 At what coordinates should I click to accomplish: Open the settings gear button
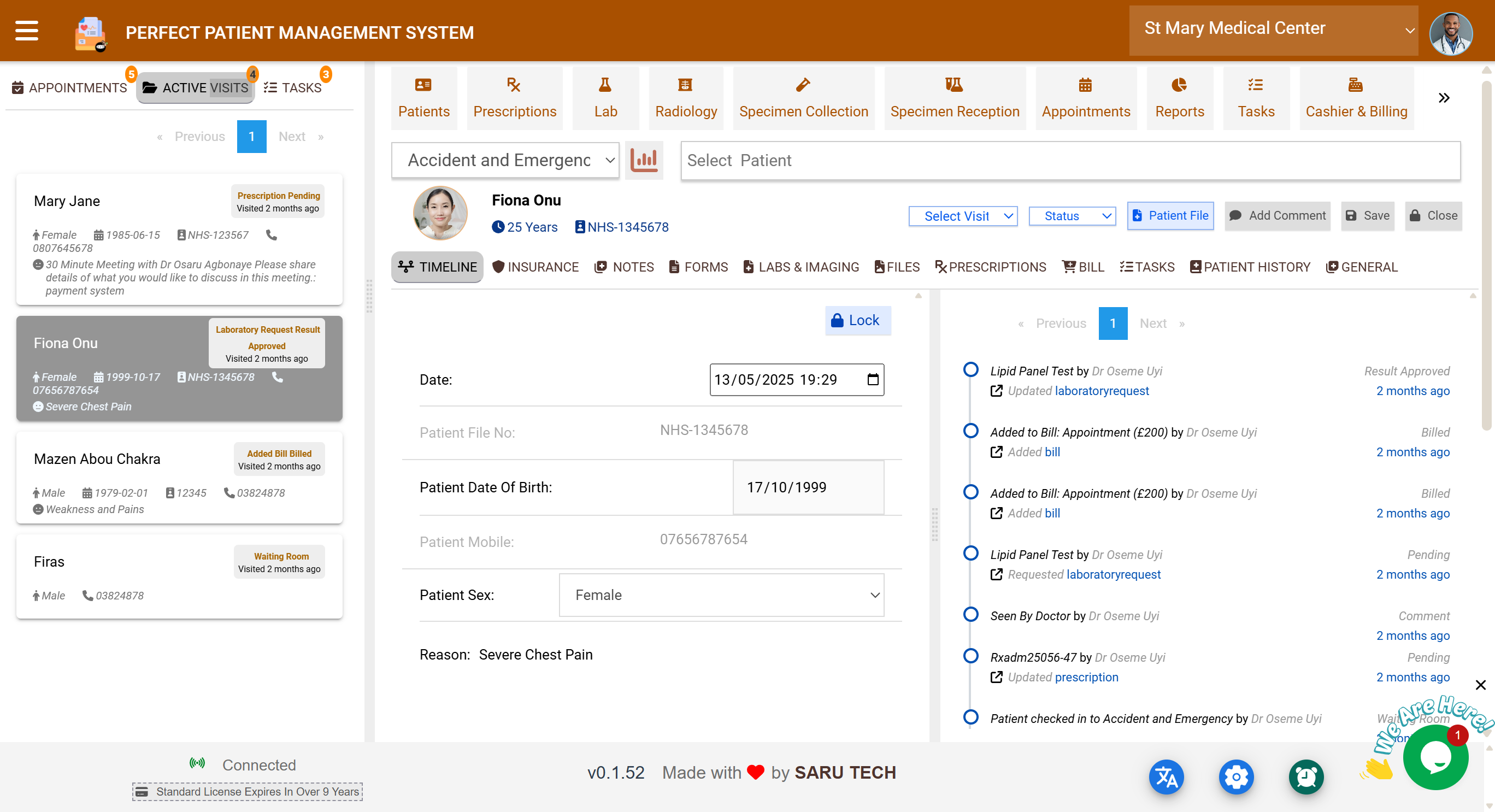tap(1236, 776)
